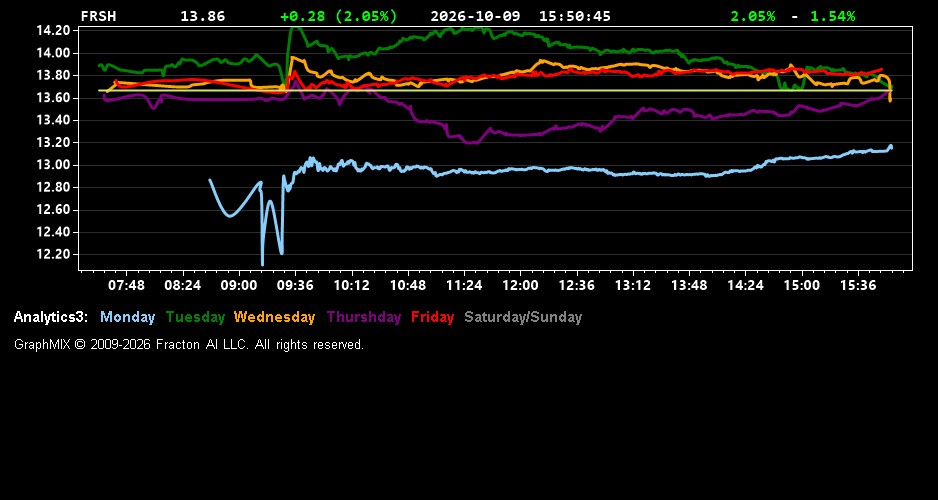Click the change value +0.28 (2.05%)

coord(339,17)
